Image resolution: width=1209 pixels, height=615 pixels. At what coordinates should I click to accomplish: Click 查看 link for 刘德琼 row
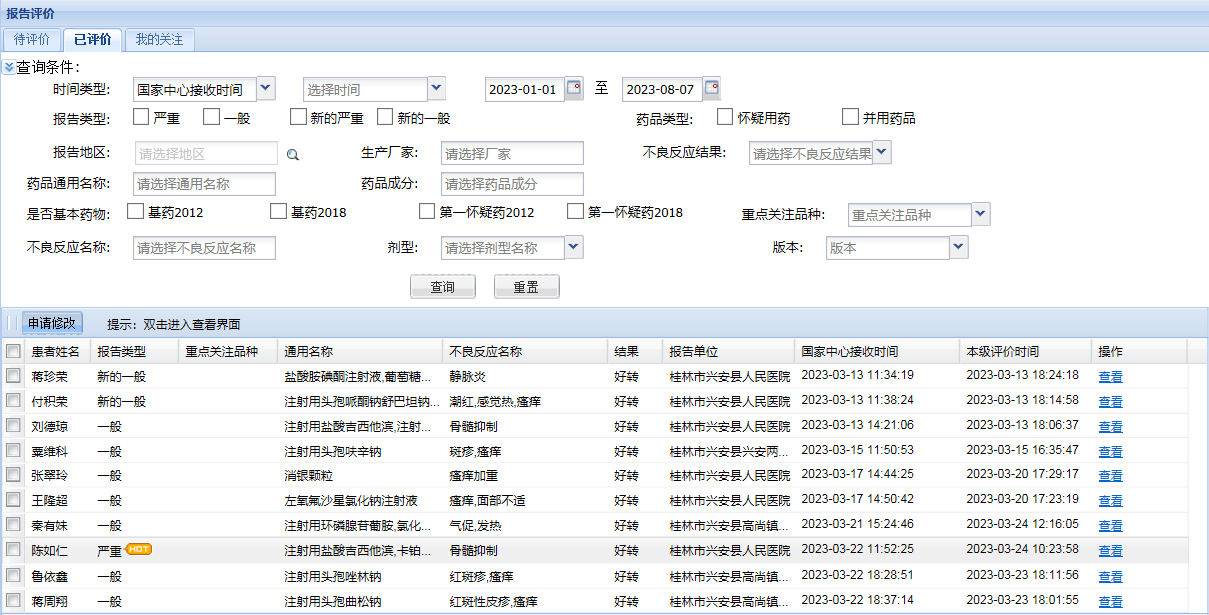1110,426
